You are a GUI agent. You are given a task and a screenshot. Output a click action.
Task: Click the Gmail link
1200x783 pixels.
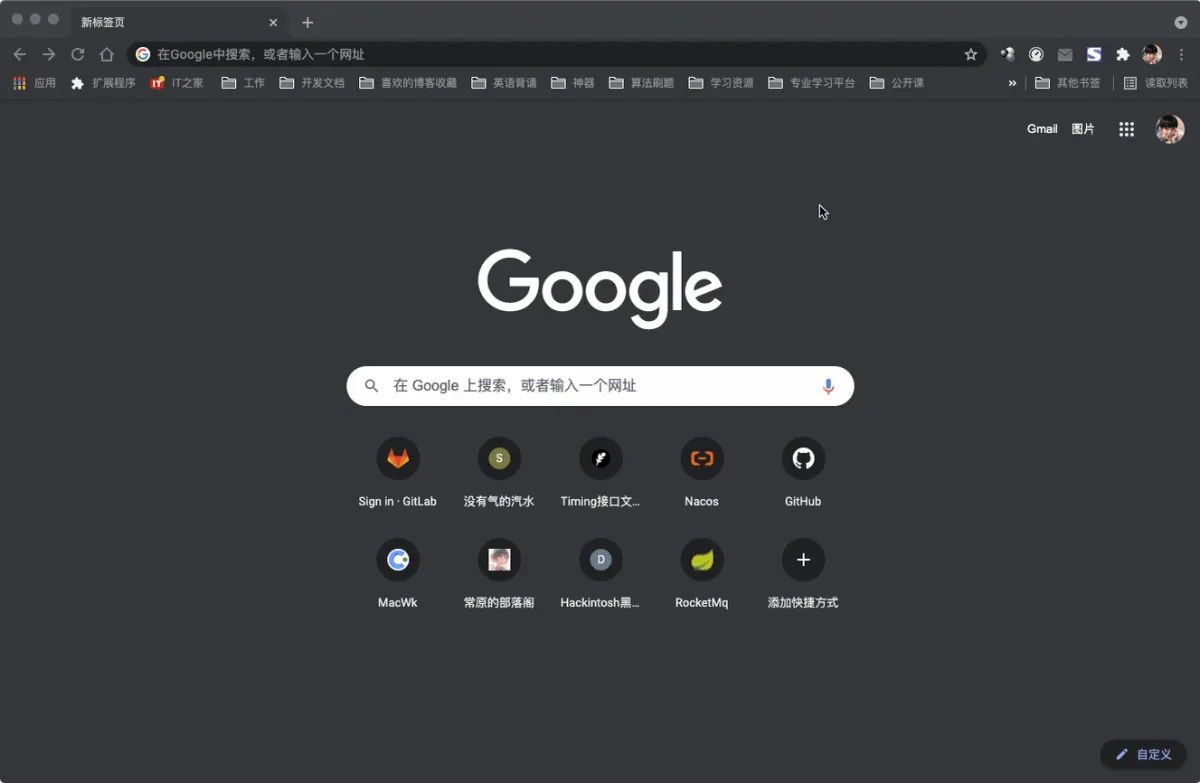point(1042,129)
